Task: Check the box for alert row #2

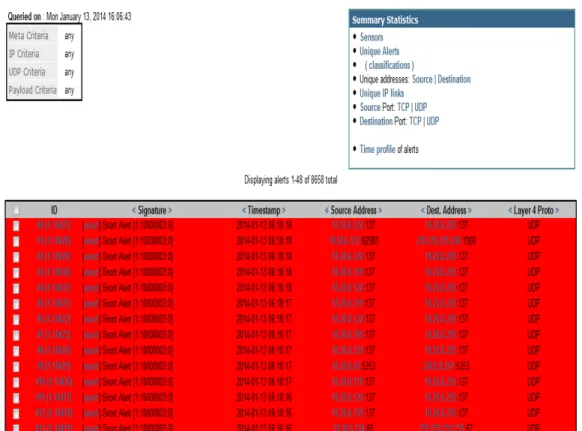Action: click(16, 257)
